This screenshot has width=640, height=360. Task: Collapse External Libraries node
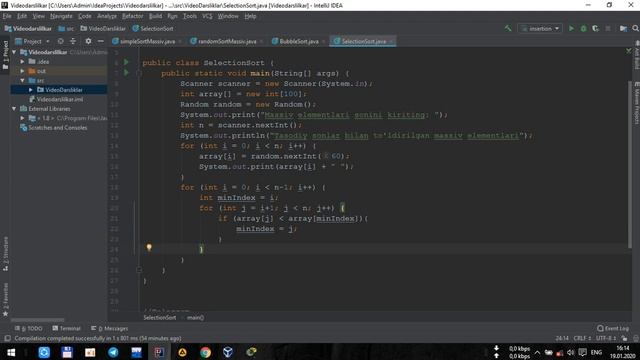click(14, 109)
